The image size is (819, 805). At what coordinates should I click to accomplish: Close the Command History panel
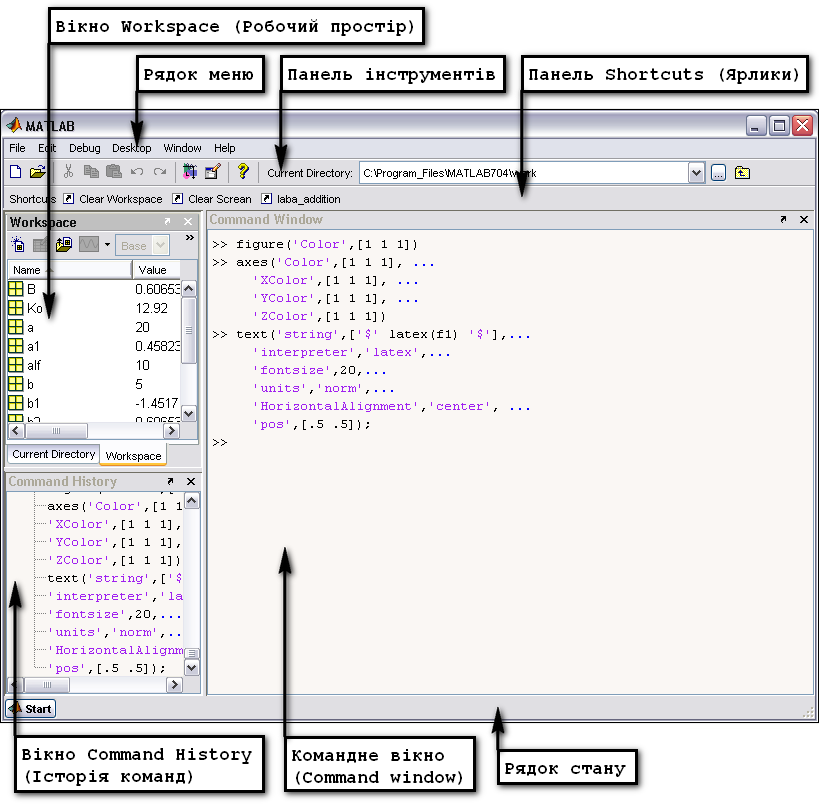point(191,481)
